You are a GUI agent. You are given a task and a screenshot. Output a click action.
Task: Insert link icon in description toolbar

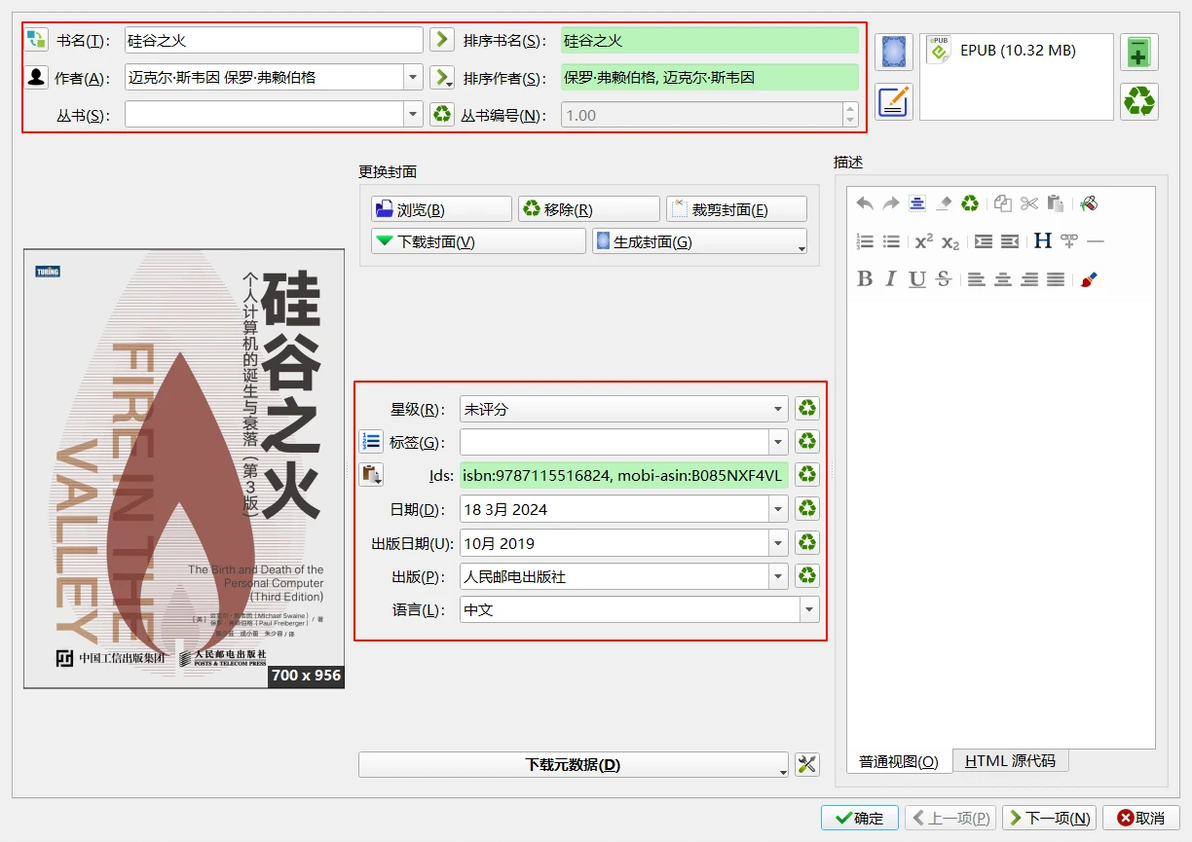(1069, 242)
